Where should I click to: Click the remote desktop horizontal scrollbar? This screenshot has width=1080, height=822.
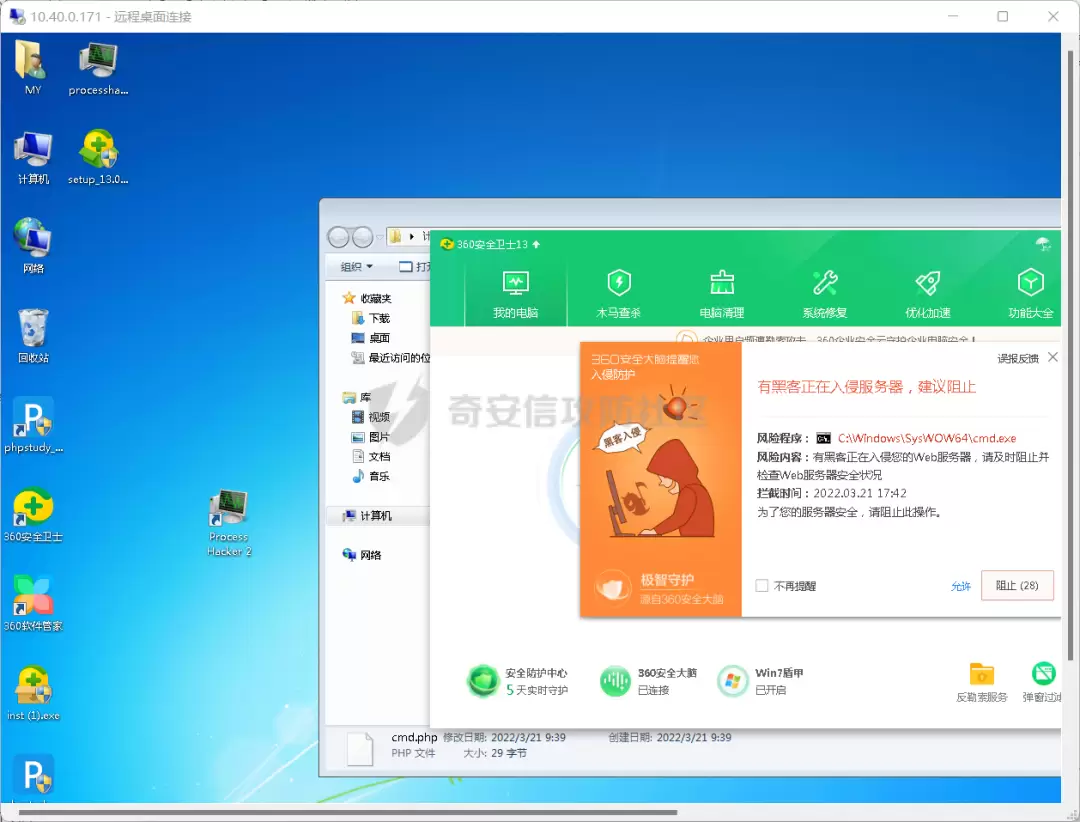(348, 812)
